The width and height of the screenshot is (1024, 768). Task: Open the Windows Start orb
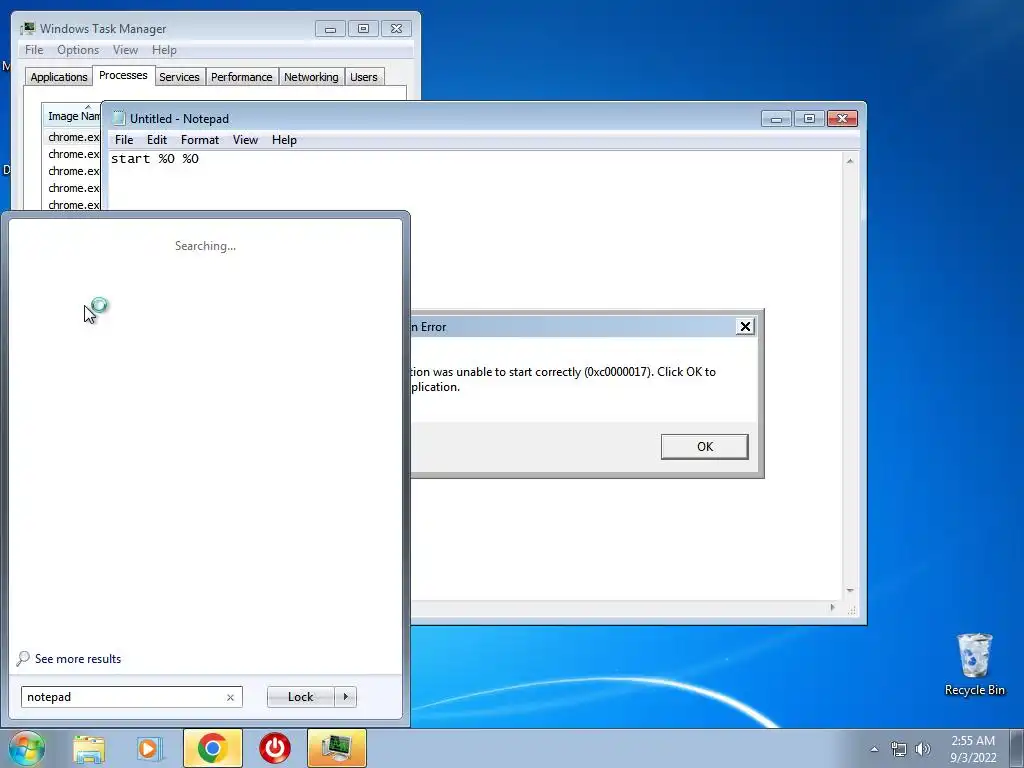[26, 748]
